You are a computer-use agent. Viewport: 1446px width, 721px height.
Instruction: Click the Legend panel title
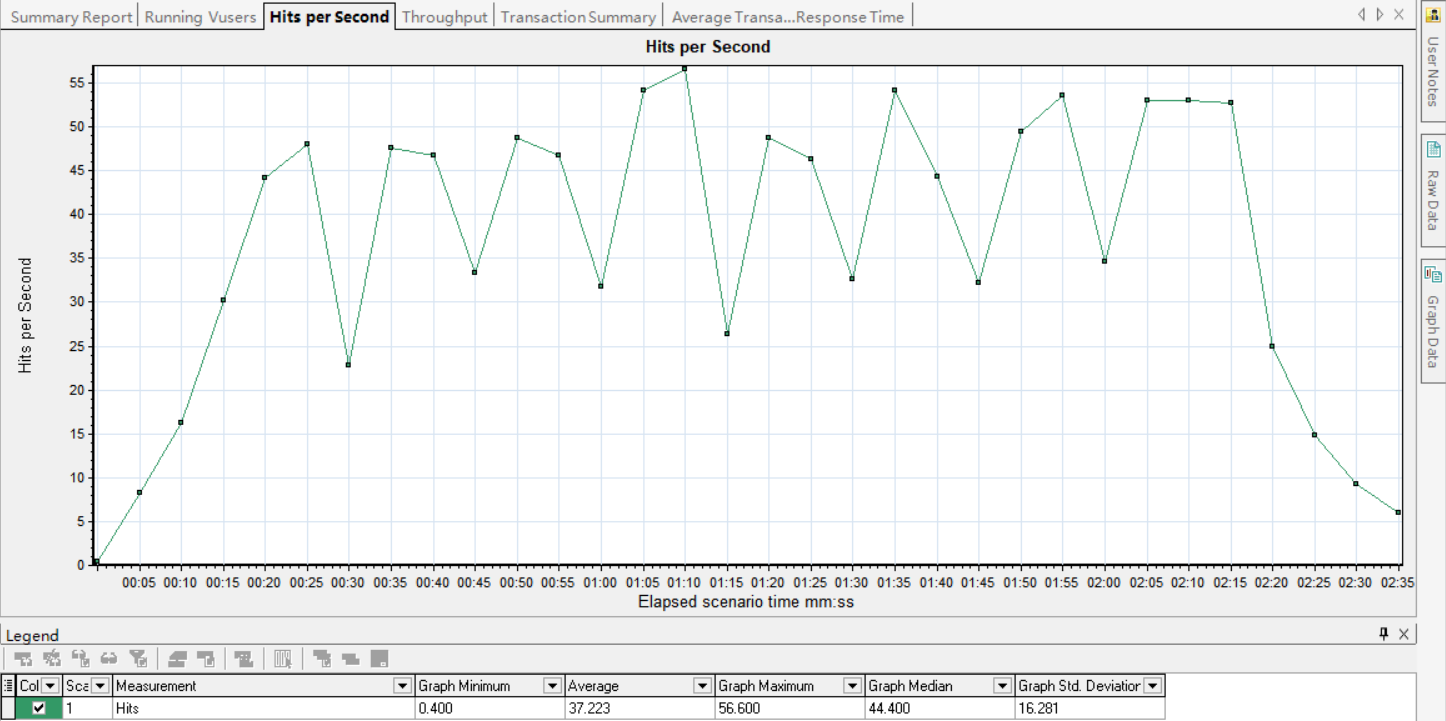click(32, 635)
